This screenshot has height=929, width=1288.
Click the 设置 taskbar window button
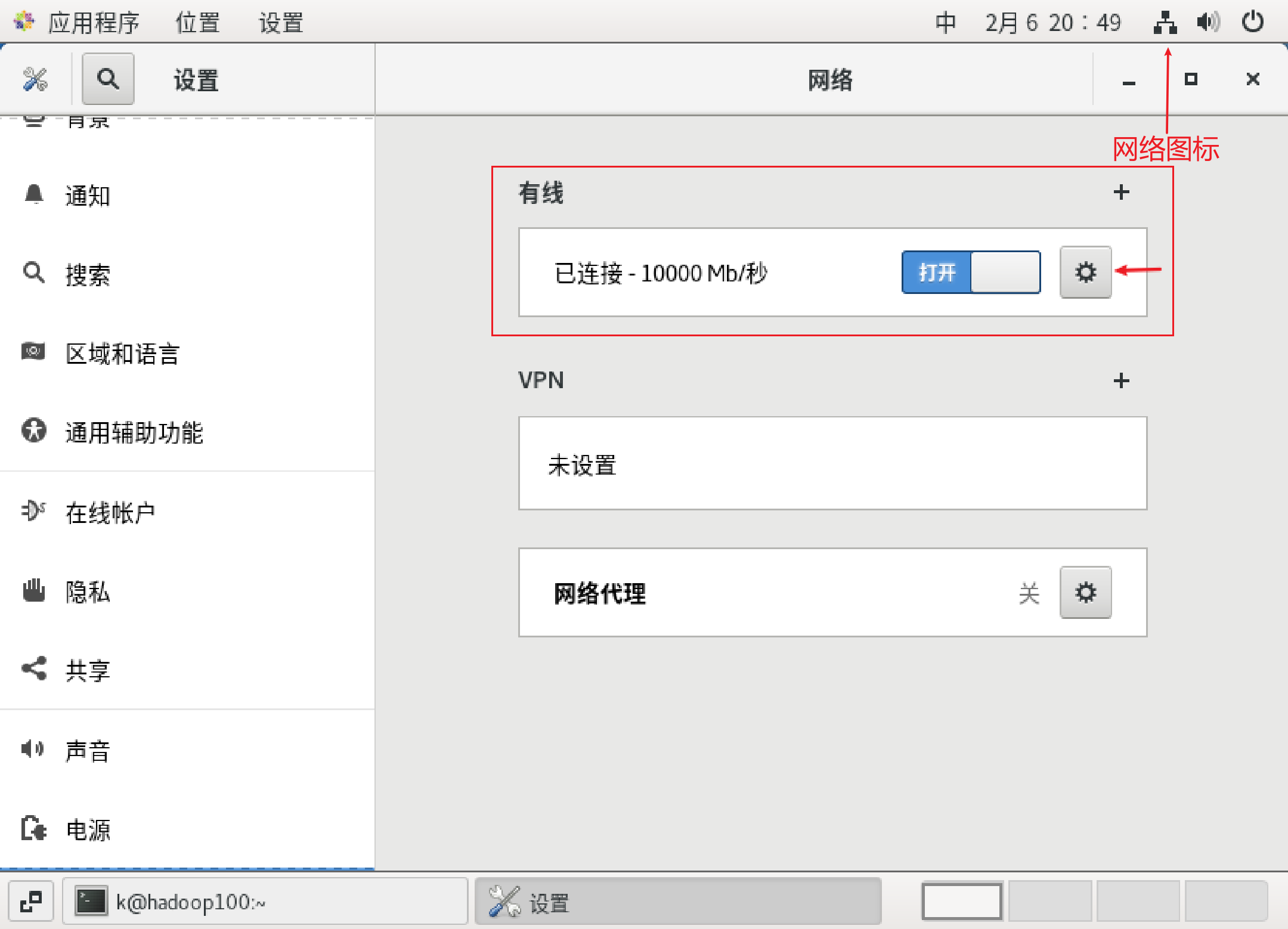pyautogui.click(x=677, y=902)
